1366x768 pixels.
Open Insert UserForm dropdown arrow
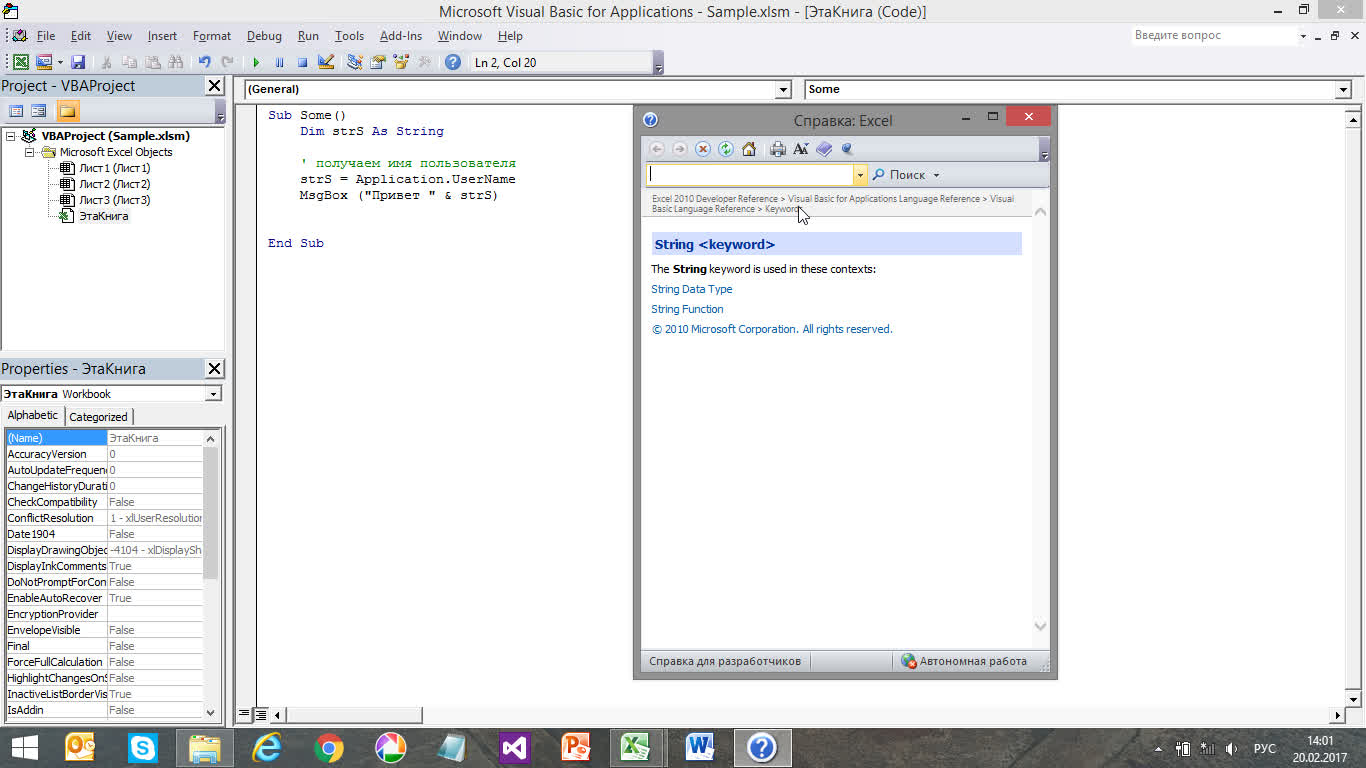(60, 62)
